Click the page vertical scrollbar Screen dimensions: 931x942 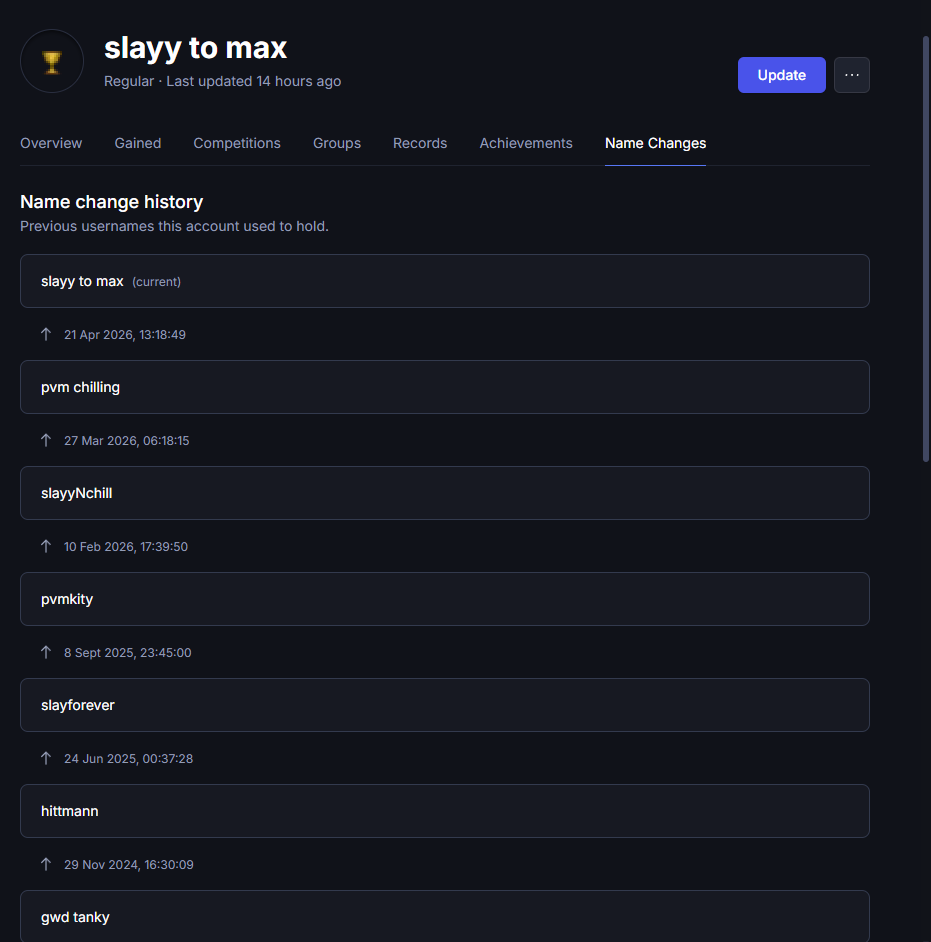point(925,250)
